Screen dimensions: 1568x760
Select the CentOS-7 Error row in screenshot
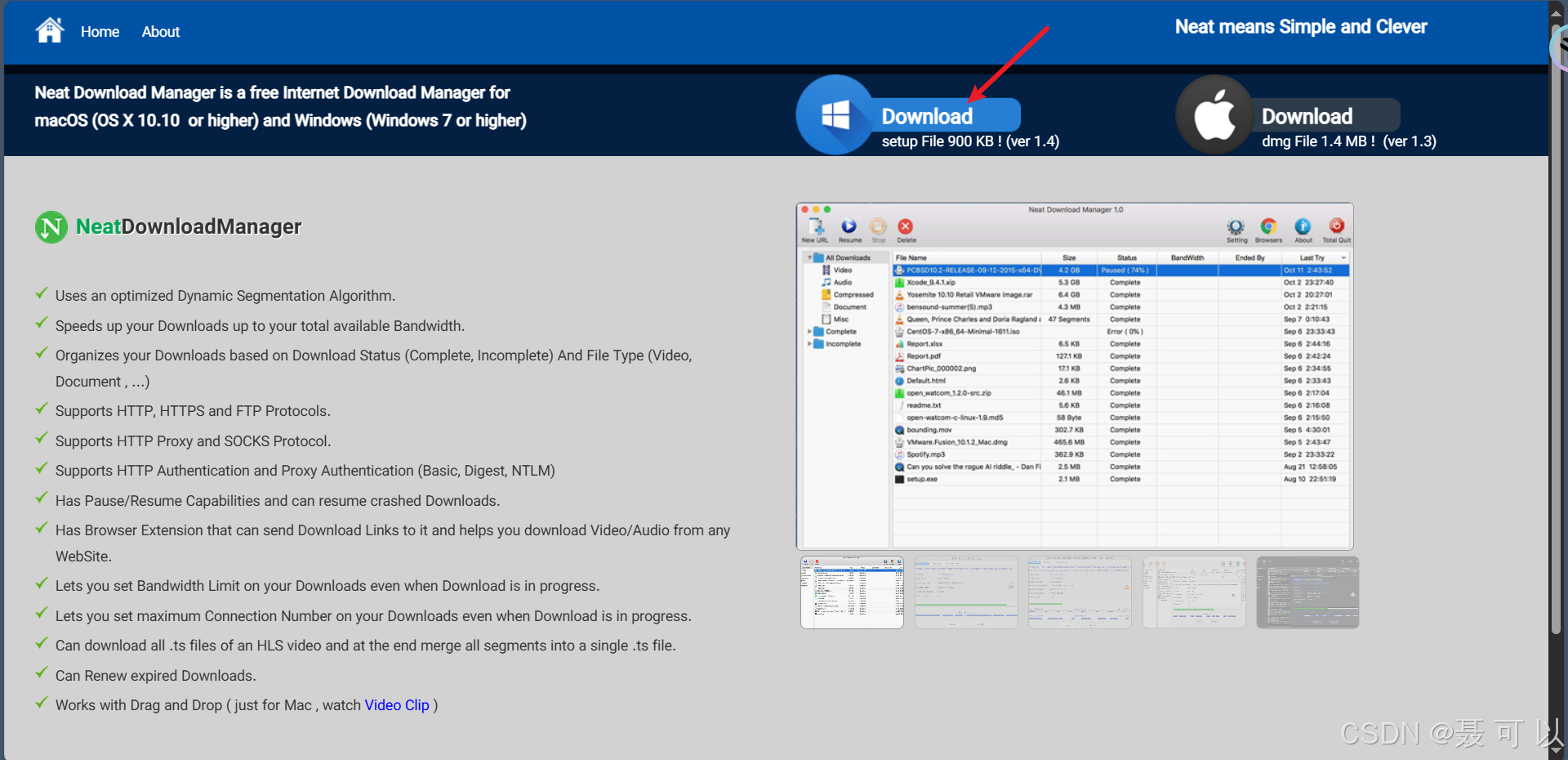[x=1120, y=332]
